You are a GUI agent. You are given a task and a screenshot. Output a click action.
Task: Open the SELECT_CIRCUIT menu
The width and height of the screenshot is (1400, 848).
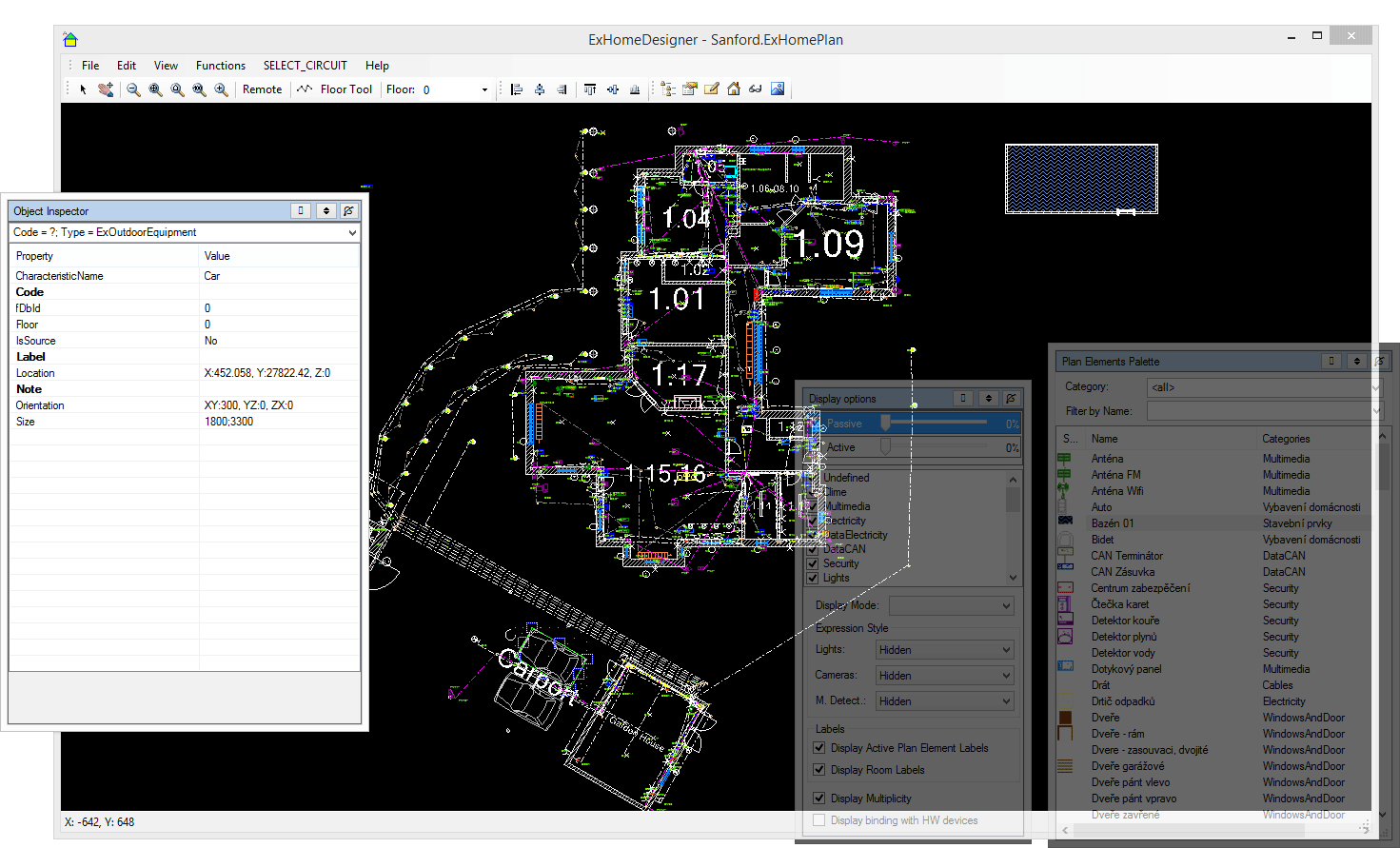[x=305, y=66]
